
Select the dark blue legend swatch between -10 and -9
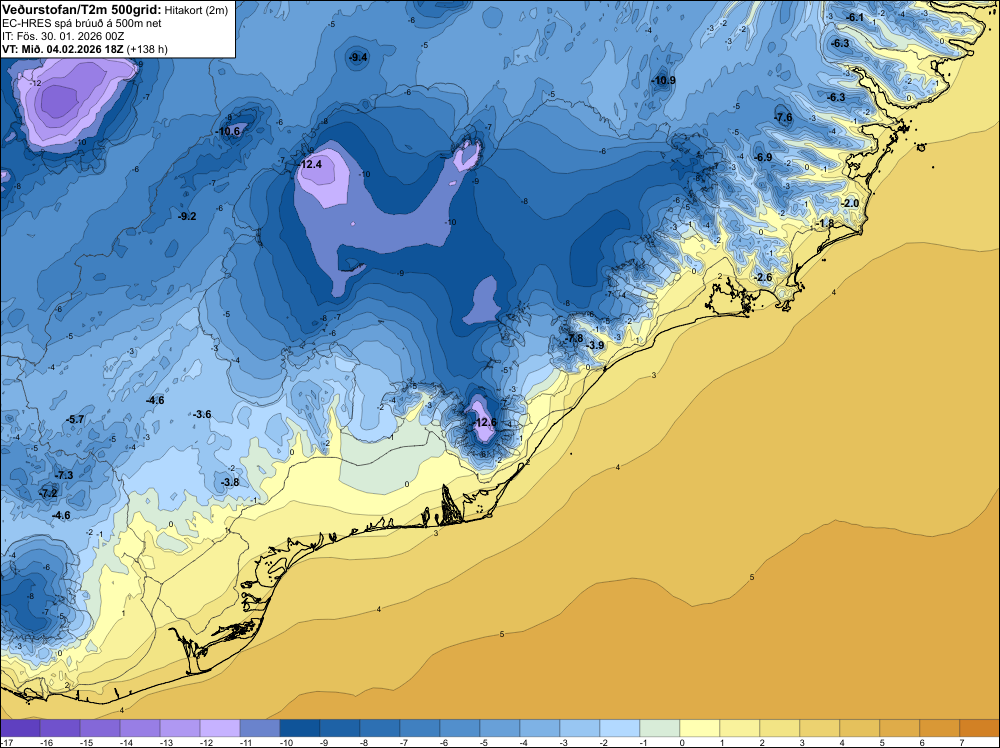click(300, 728)
